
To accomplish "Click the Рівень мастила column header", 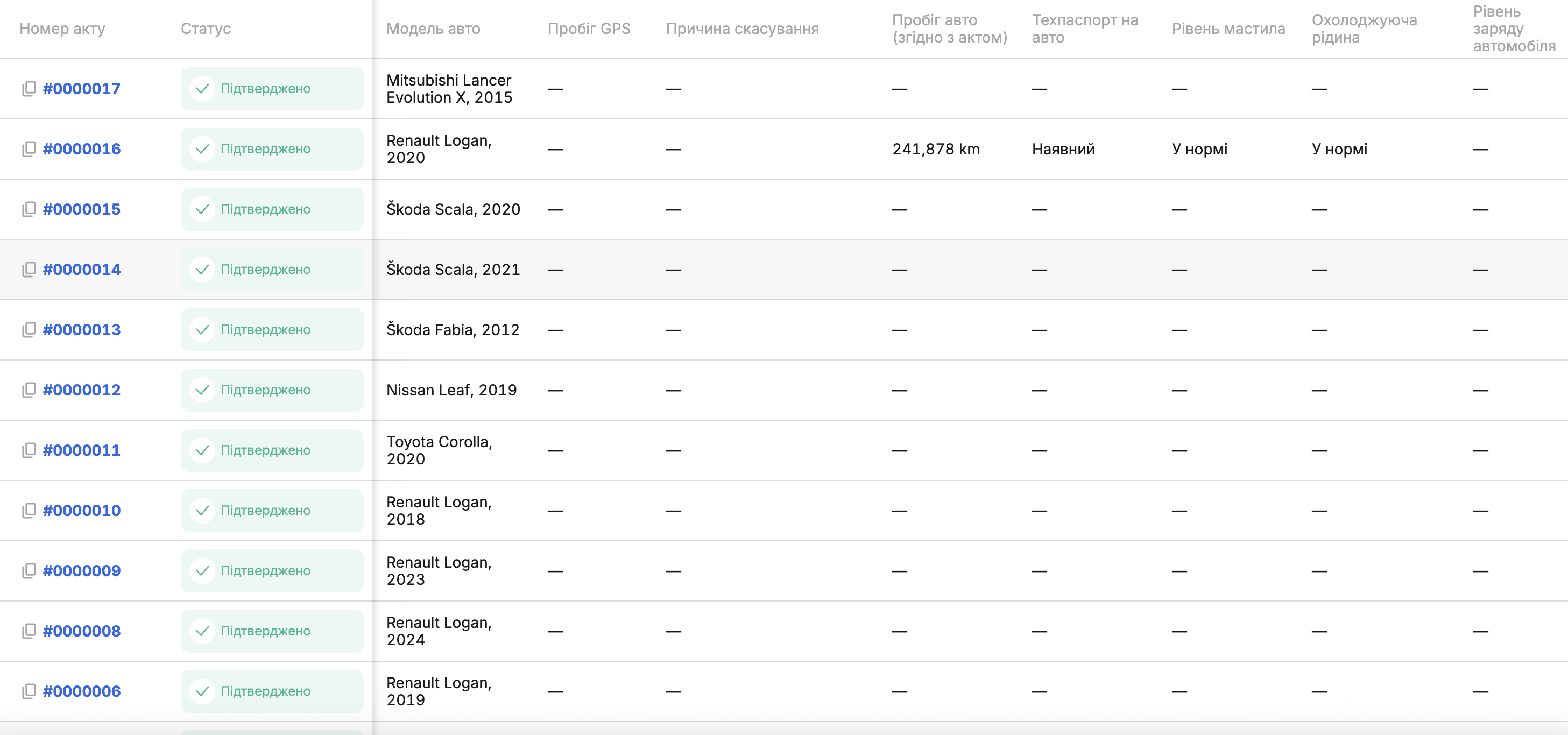I will [x=1228, y=29].
